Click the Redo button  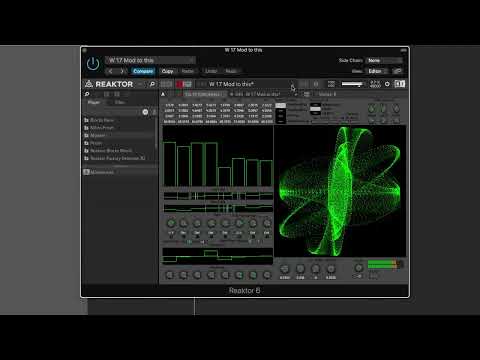[231, 71]
